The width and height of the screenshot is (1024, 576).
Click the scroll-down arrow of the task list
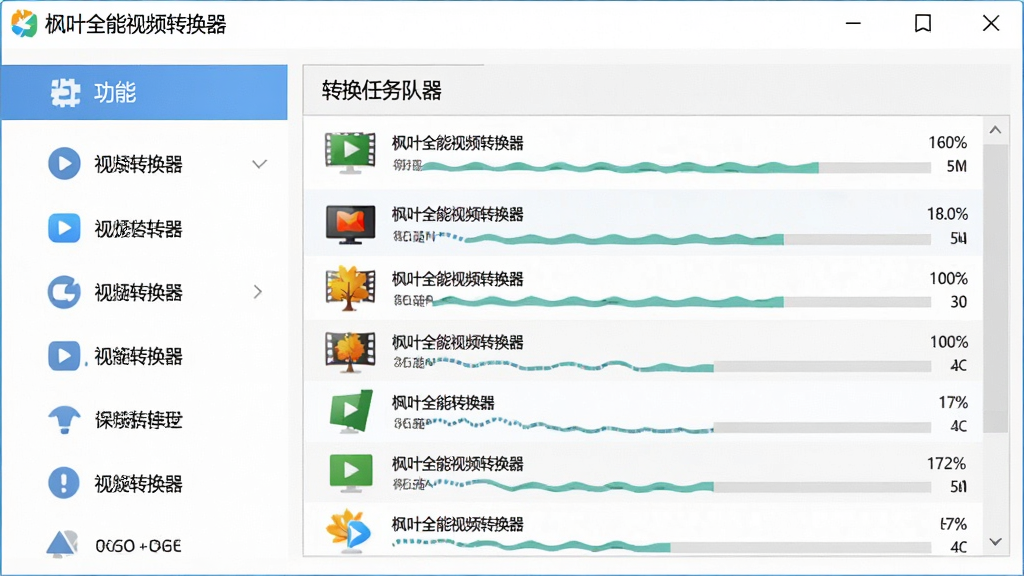(x=995, y=541)
